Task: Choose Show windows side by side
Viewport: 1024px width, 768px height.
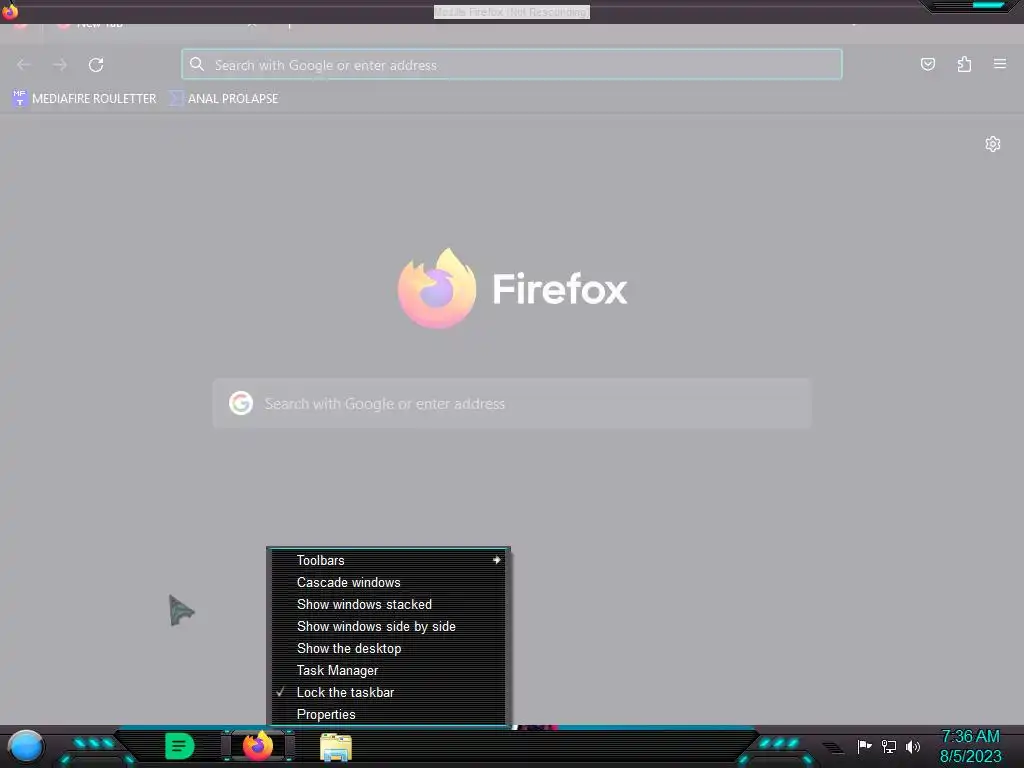Action: pyautogui.click(x=389, y=627)
